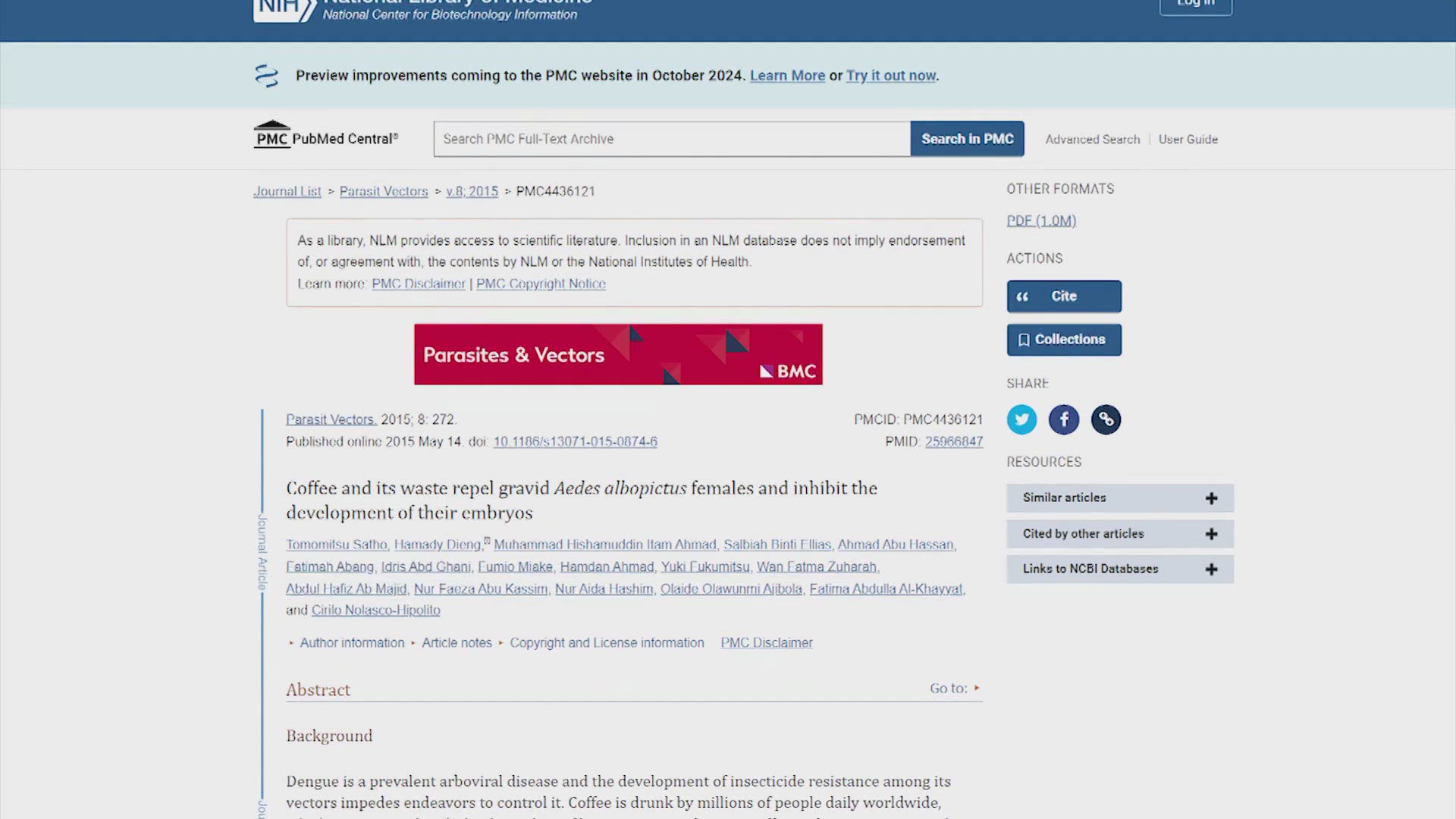The height and width of the screenshot is (819, 1456).
Task: Expand the Cited by other articles section
Action: click(1212, 533)
